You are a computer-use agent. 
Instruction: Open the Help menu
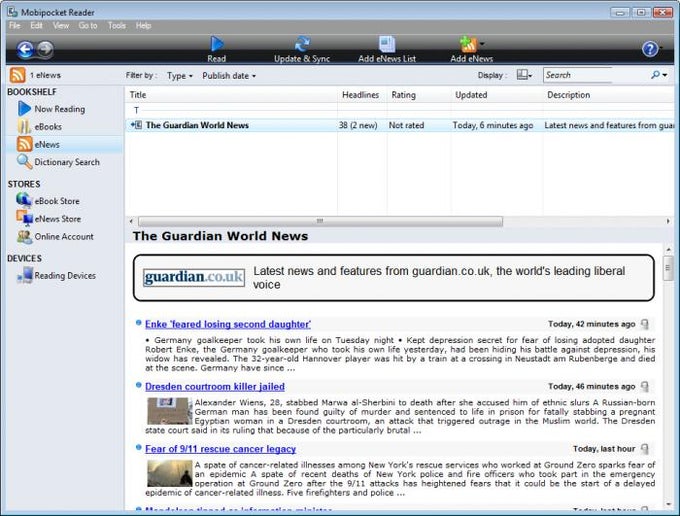tap(143, 26)
